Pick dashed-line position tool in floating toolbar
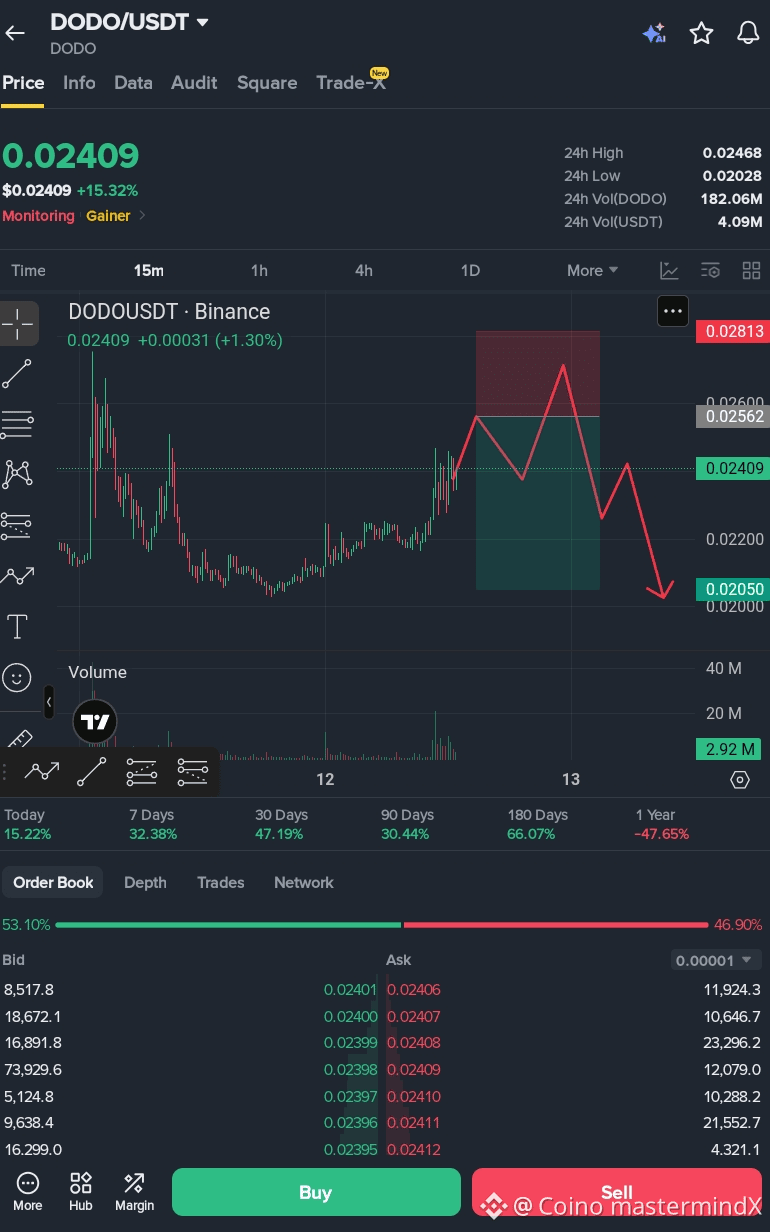The width and height of the screenshot is (770, 1232). 142,771
